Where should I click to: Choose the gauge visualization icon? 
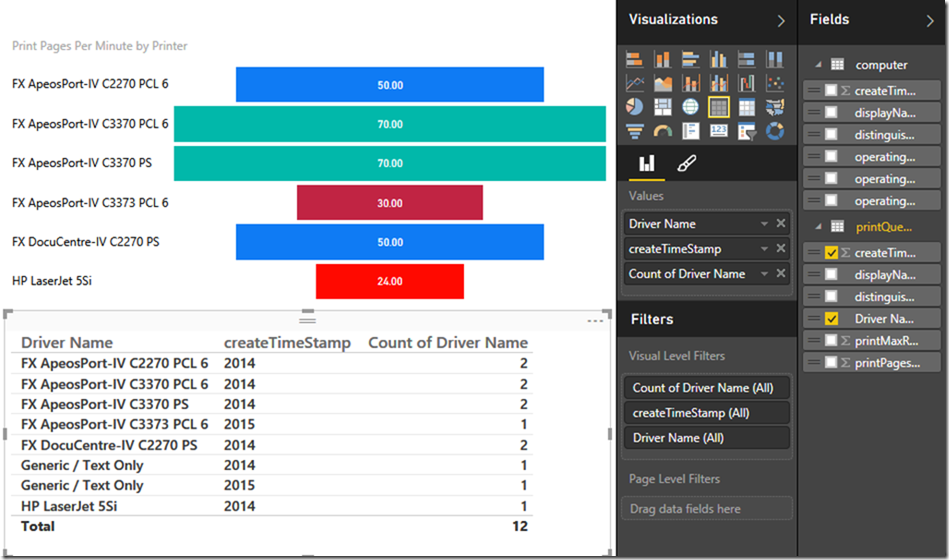click(663, 131)
